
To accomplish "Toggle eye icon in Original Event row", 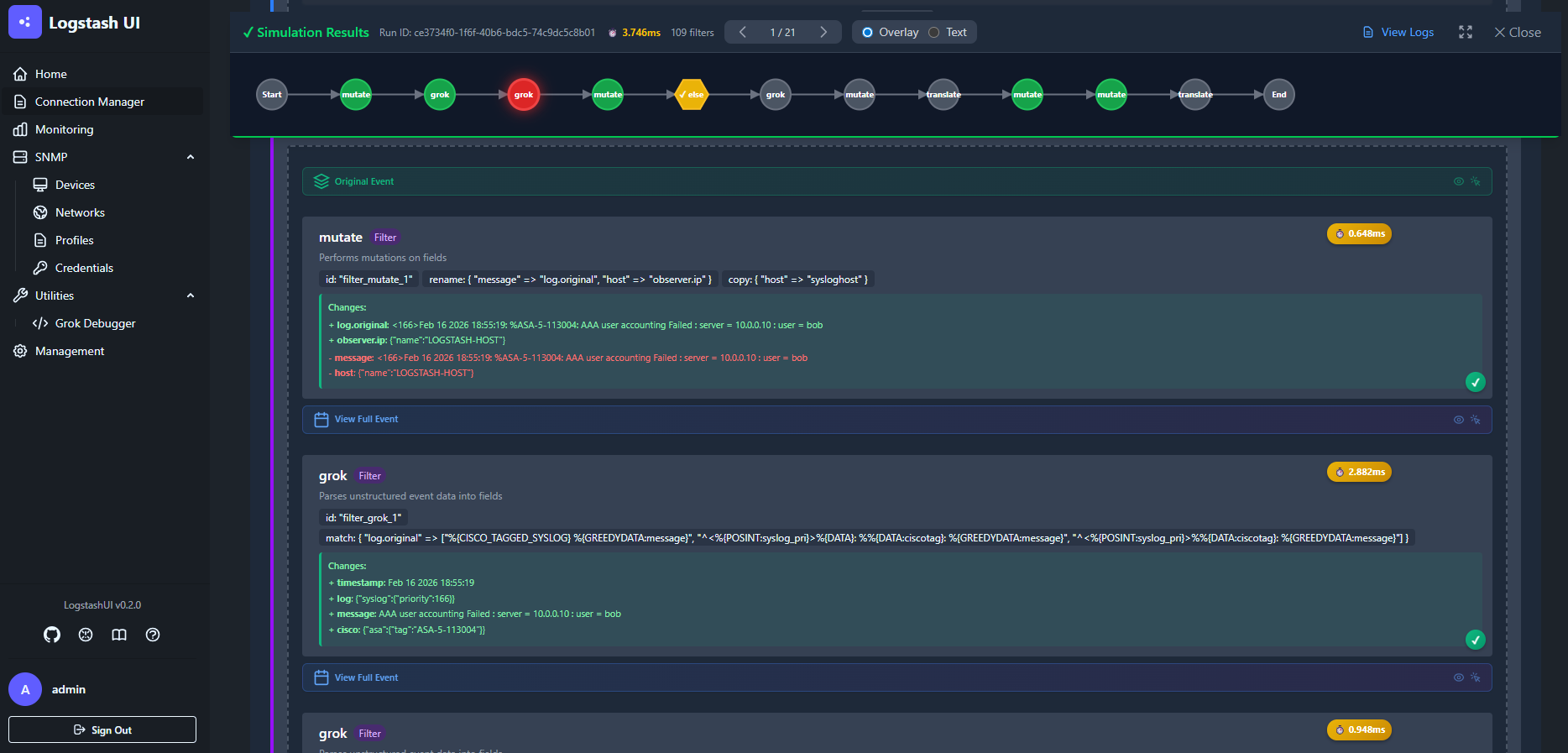I will [1459, 181].
